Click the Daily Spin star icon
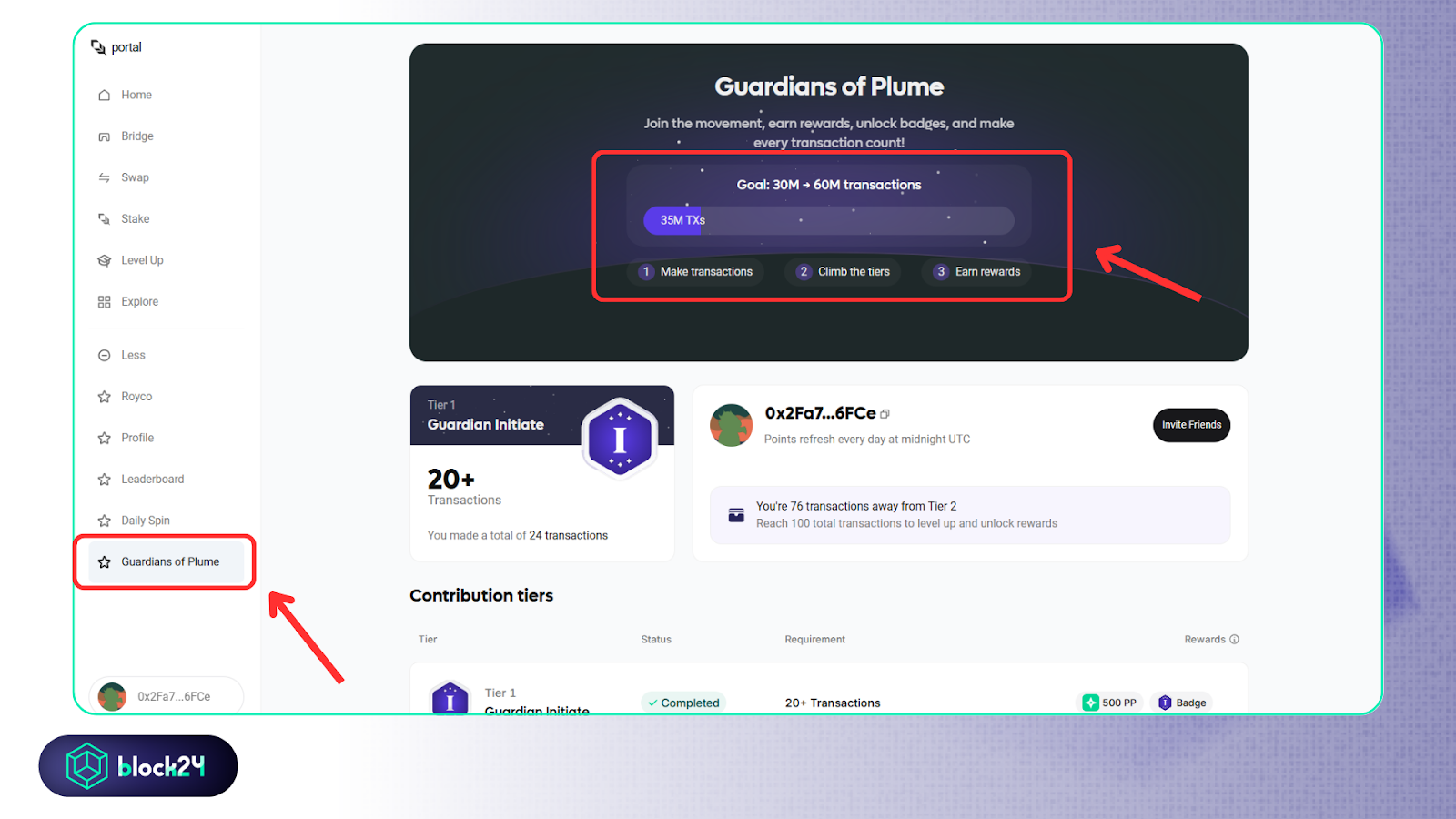This screenshot has width=1456, height=819. pos(105,521)
